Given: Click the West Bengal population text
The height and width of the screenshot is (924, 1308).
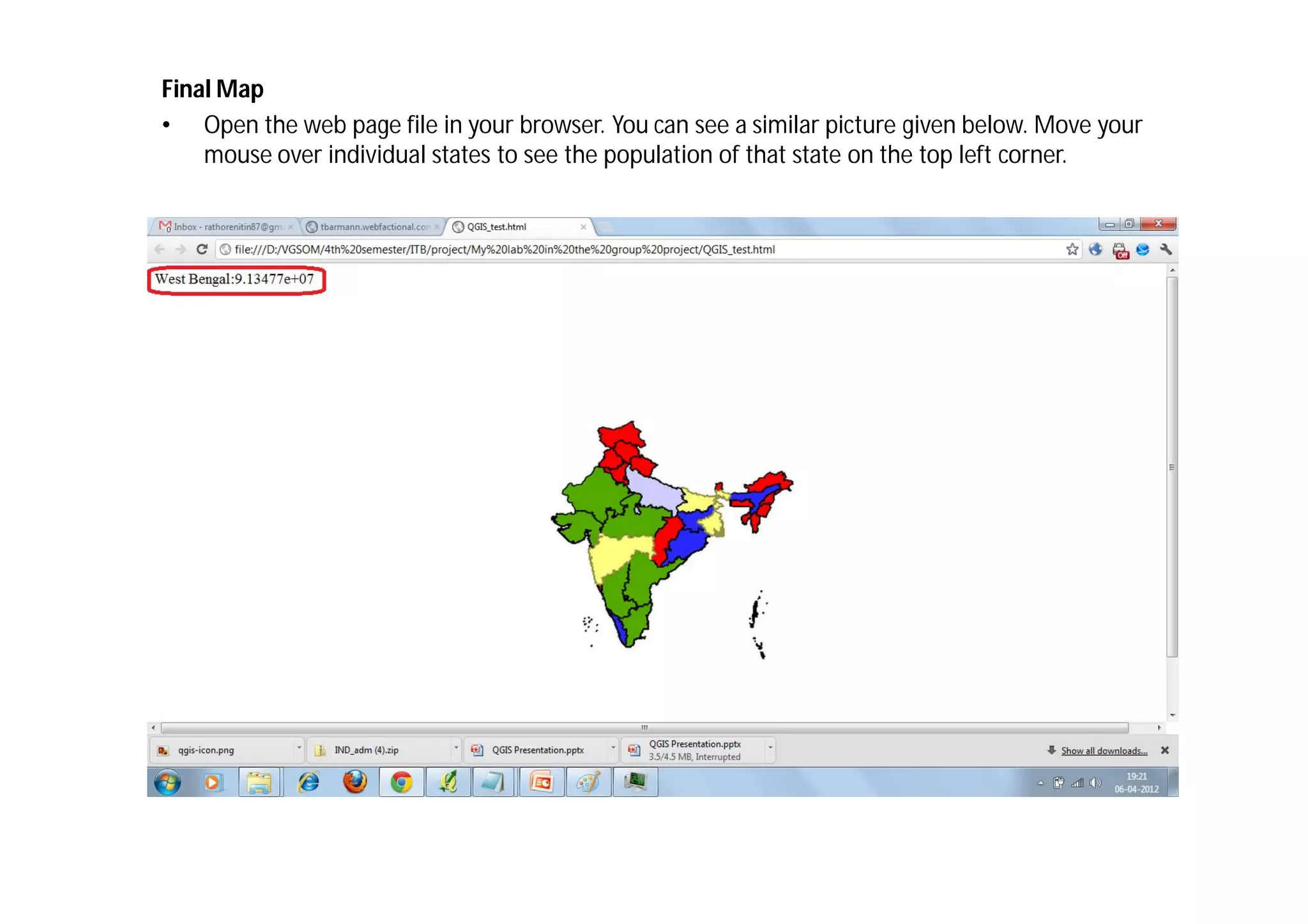Looking at the screenshot, I should point(234,280).
